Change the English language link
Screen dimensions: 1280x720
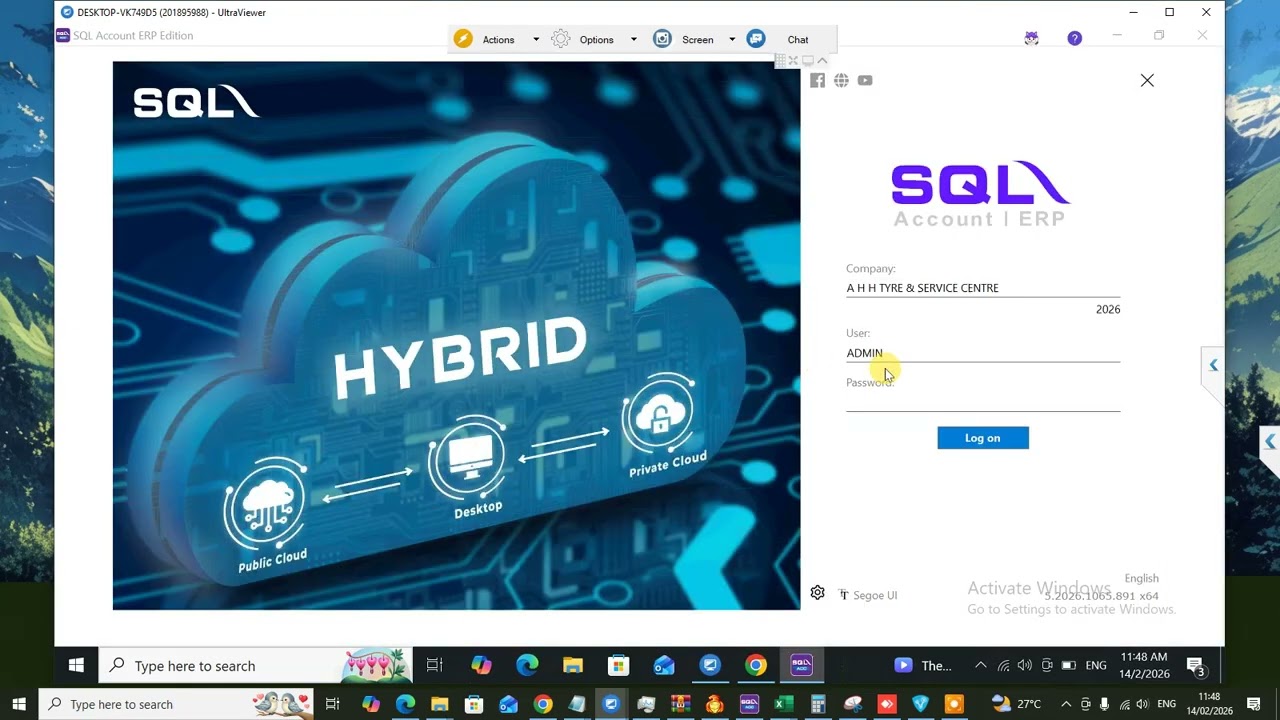1141,578
